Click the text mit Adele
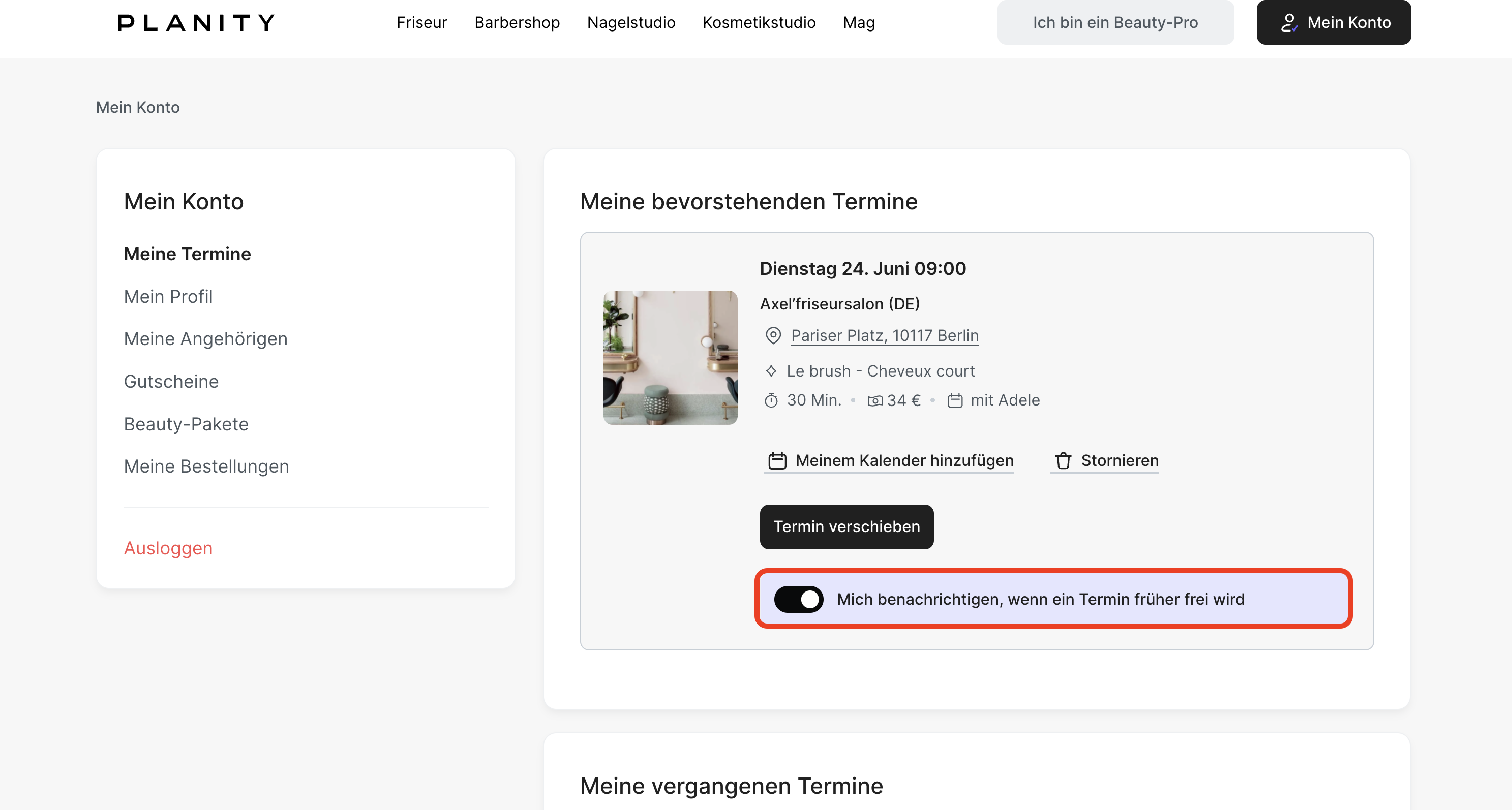Image resolution: width=1512 pixels, height=810 pixels. [1005, 400]
